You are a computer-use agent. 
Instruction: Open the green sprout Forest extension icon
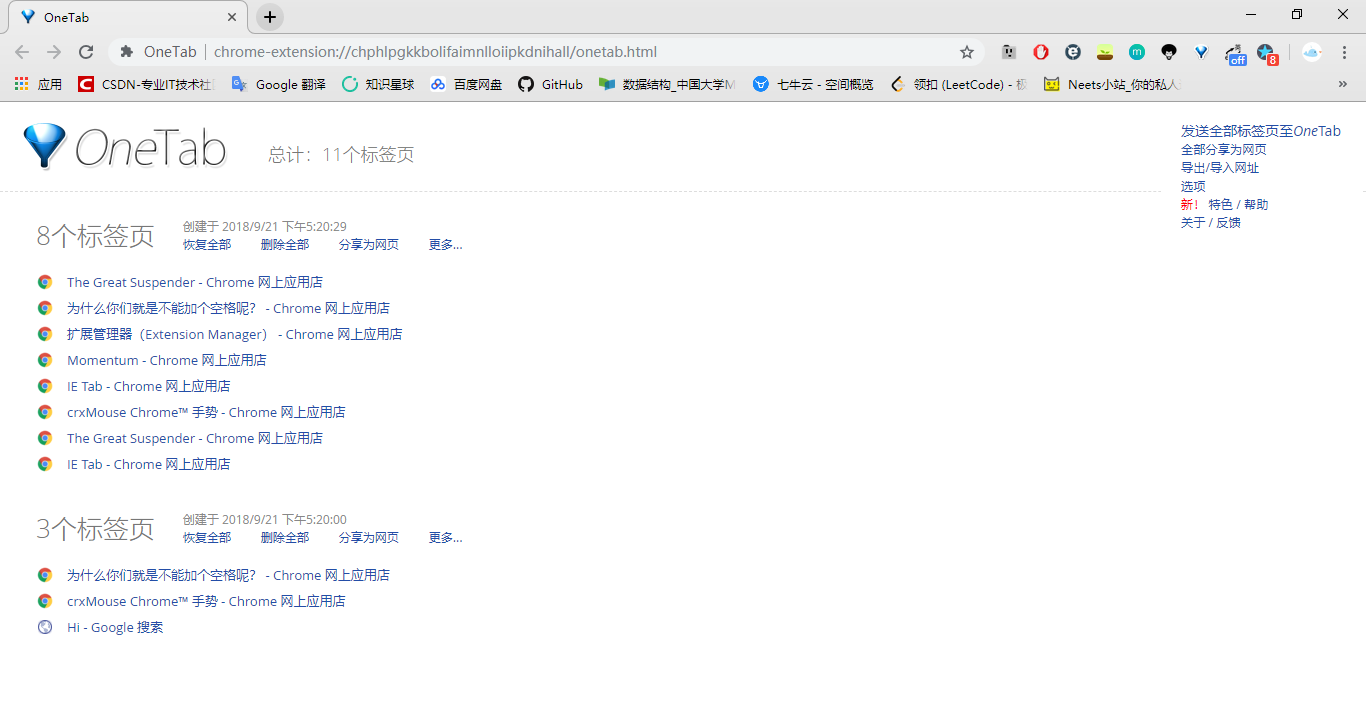pyautogui.click(x=1105, y=52)
